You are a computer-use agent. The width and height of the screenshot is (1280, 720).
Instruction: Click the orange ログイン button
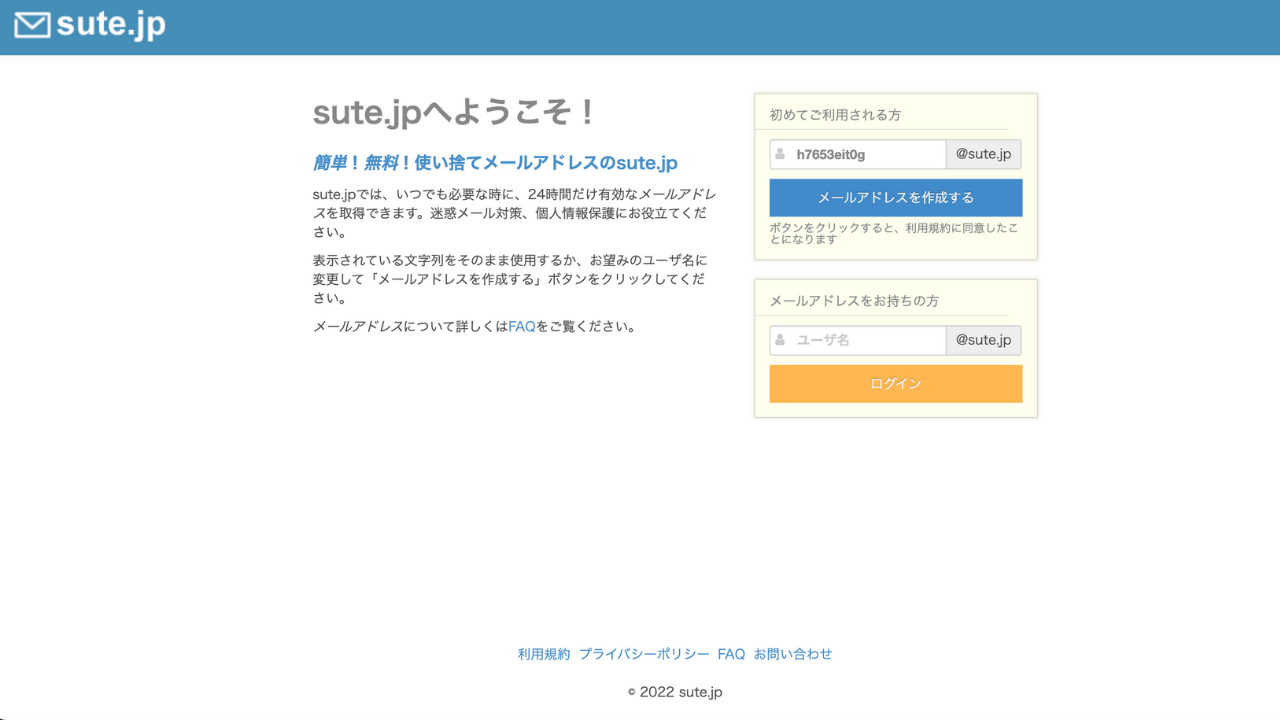pyautogui.click(x=896, y=384)
